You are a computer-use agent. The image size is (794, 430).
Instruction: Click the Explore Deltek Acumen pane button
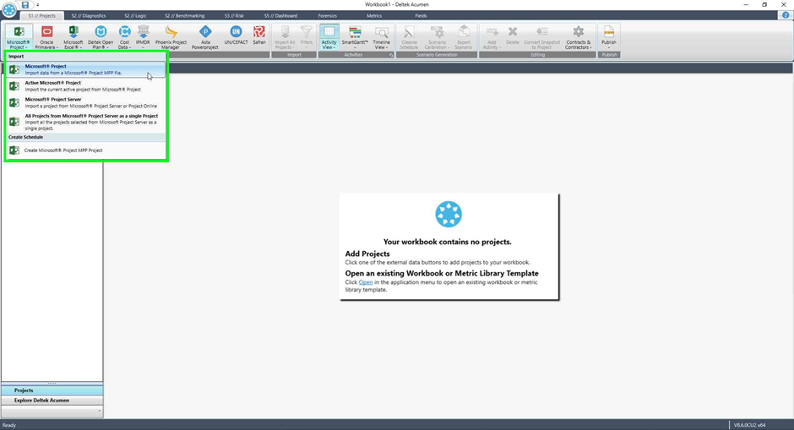click(x=52, y=400)
